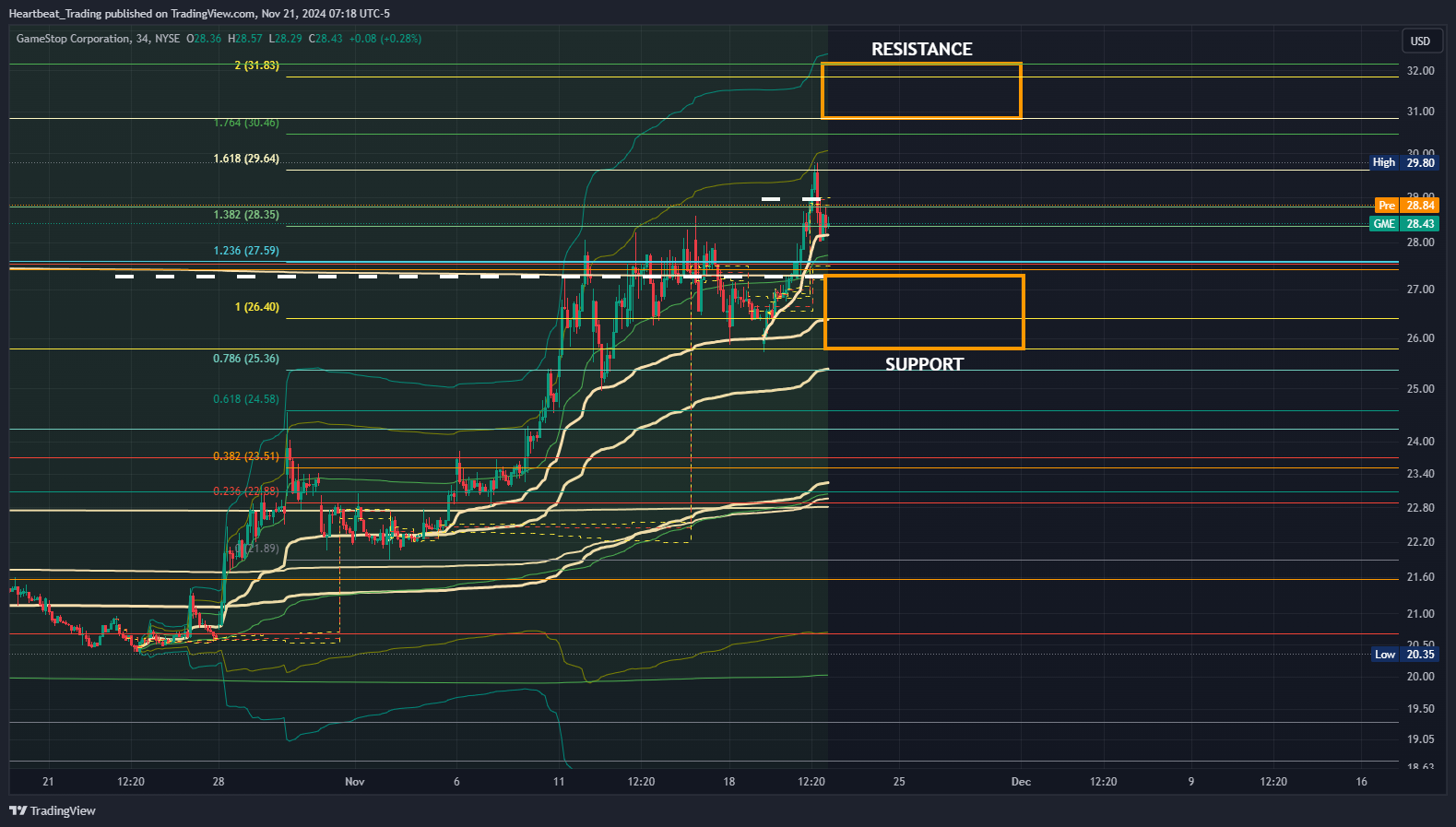
Task: Click the H28.57 high value in legend
Action: pos(245,39)
